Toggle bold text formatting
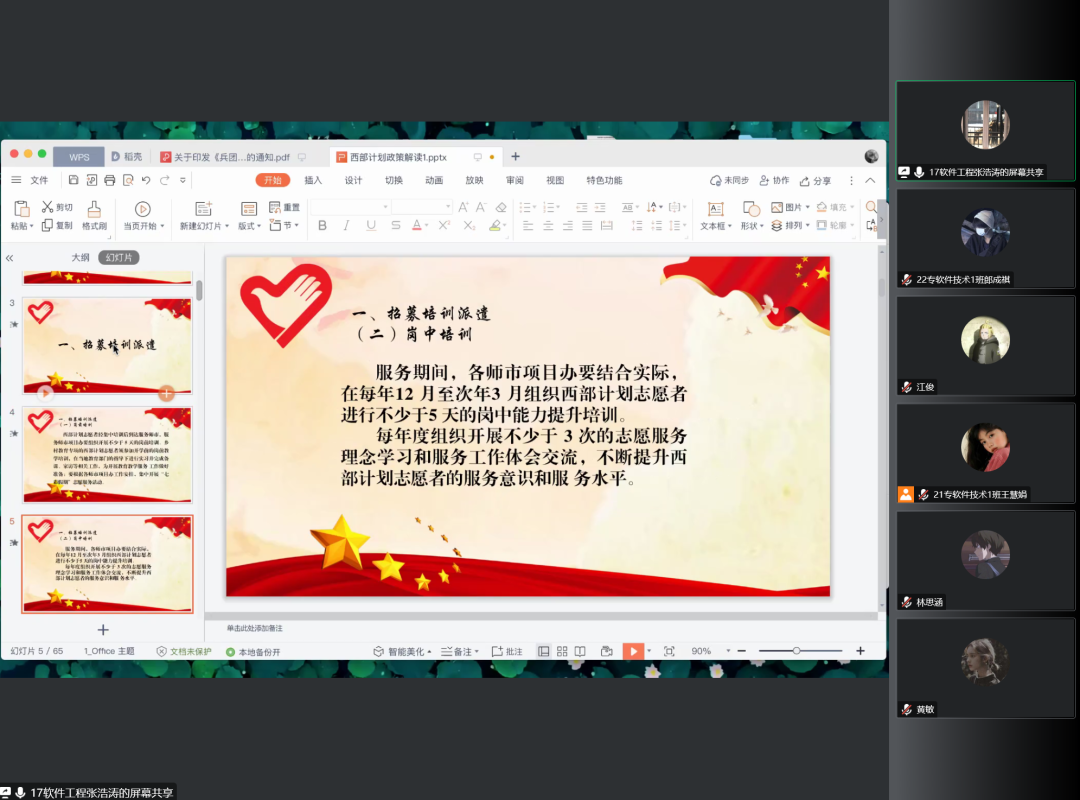 click(322, 226)
